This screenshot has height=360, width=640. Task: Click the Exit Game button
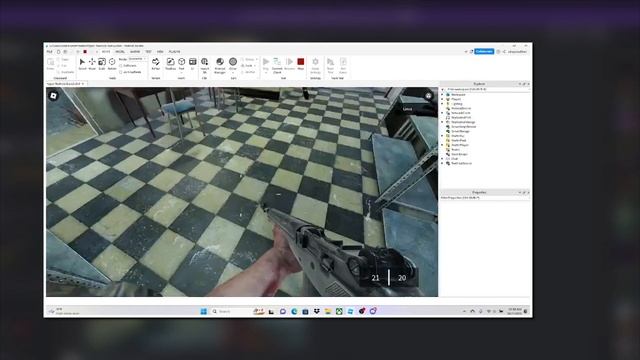pyautogui.click(x=343, y=65)
